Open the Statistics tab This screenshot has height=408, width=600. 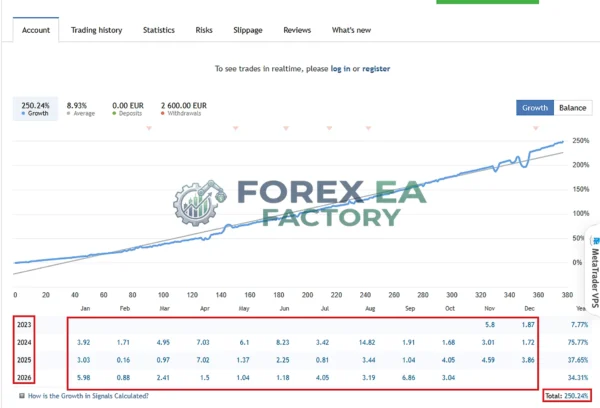(159, 30)
